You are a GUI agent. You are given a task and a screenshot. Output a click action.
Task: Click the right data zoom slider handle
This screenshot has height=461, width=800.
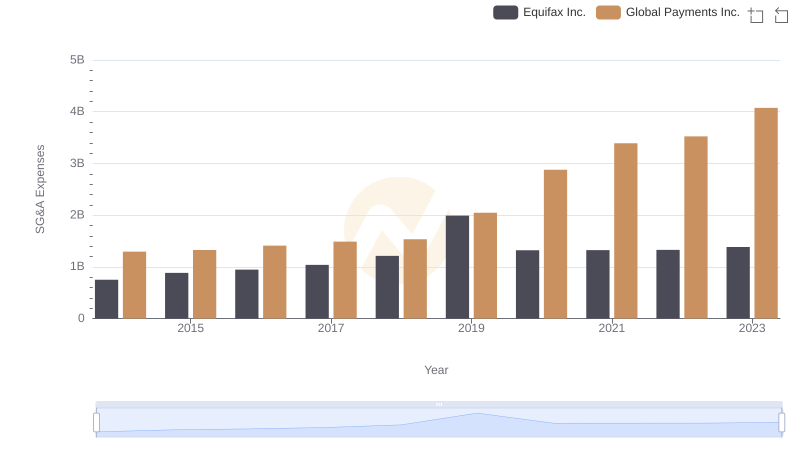tap(781, 423)
